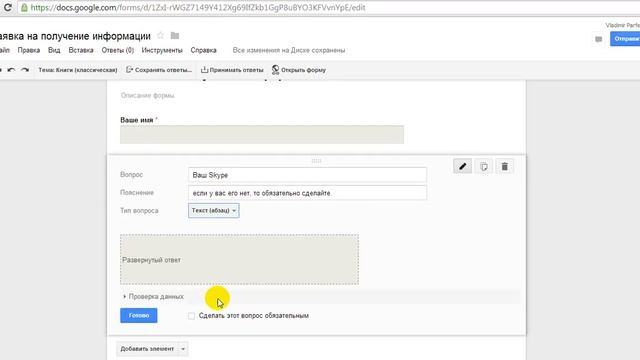
Task: Check Сделать этот вопрос обязательным
Action: pos(191,316)
